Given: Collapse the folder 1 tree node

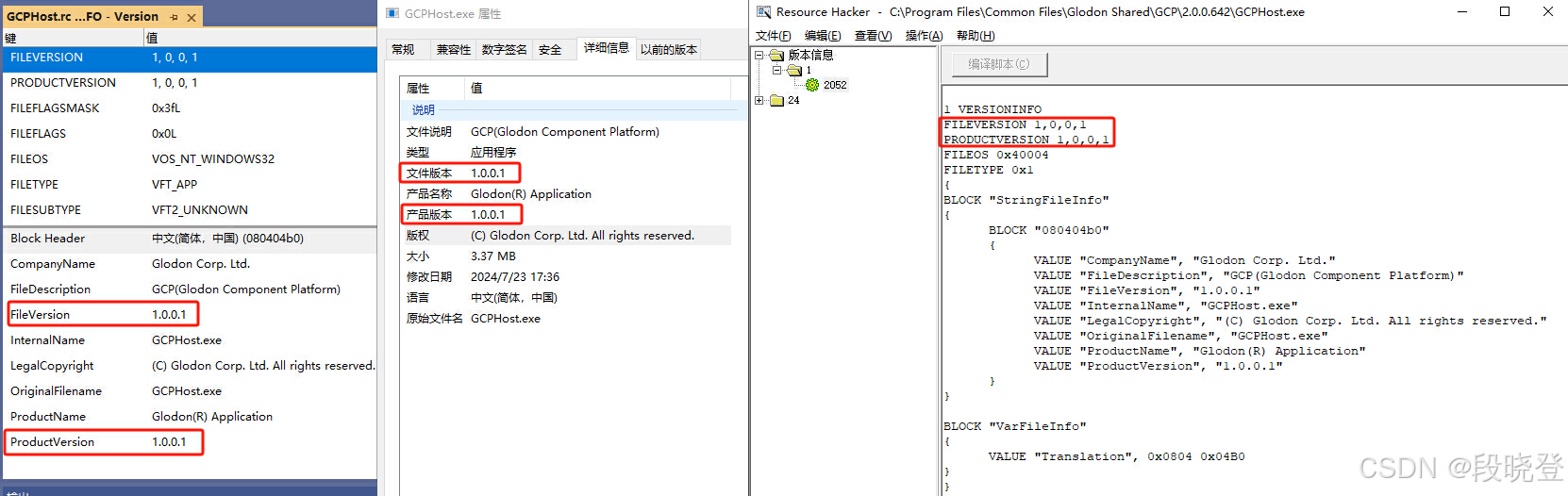Looking at the screenshot, I should 776,71.
